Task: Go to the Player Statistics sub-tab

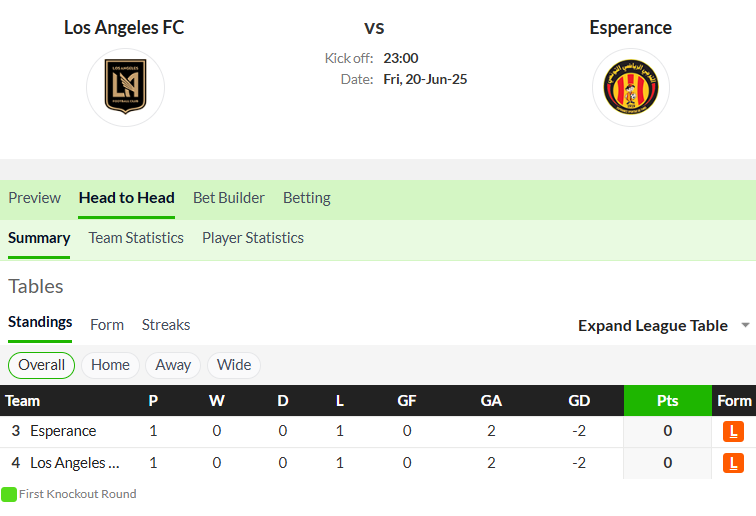Action: 253,238
